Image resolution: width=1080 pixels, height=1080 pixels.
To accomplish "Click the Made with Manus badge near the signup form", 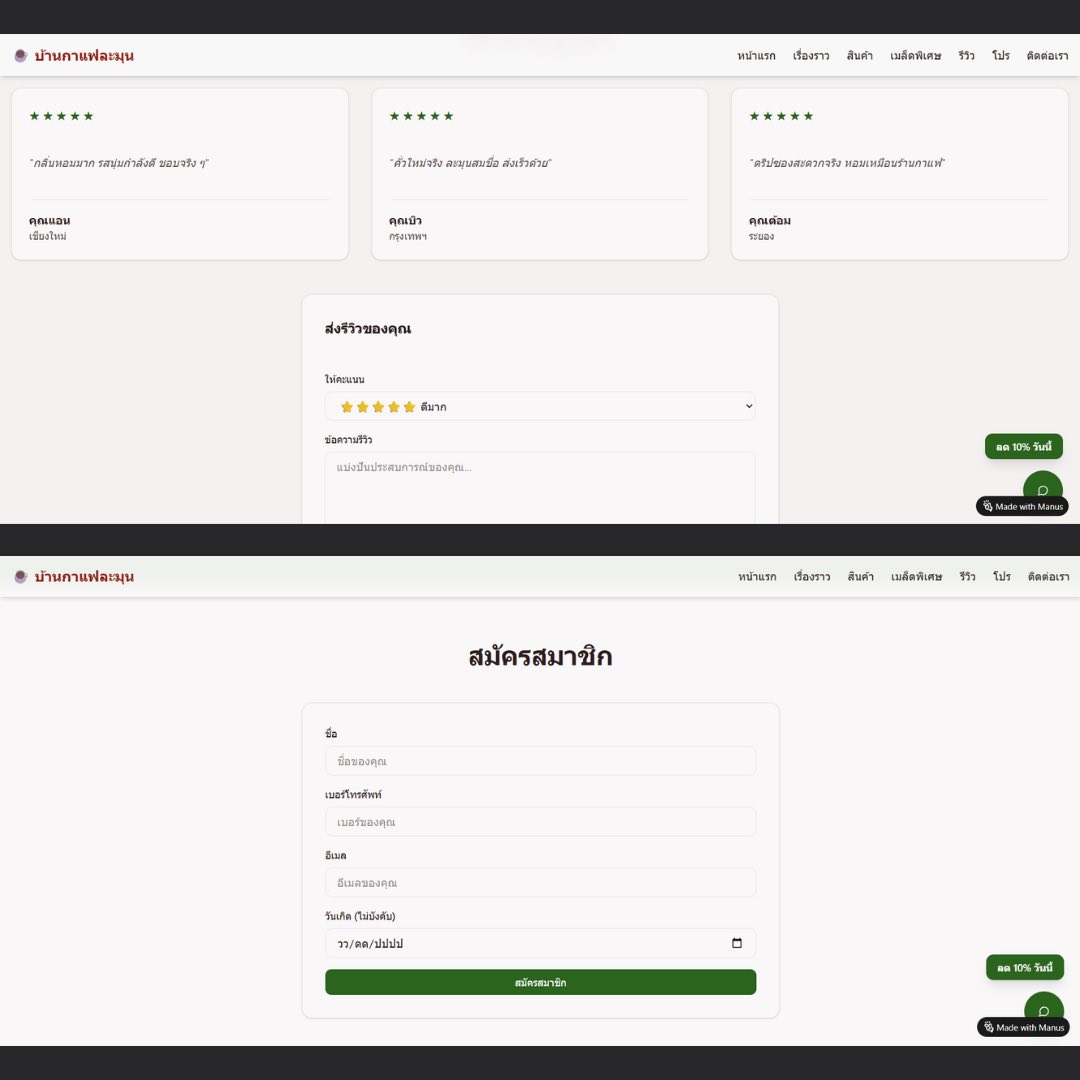I will [1023, 1027].
